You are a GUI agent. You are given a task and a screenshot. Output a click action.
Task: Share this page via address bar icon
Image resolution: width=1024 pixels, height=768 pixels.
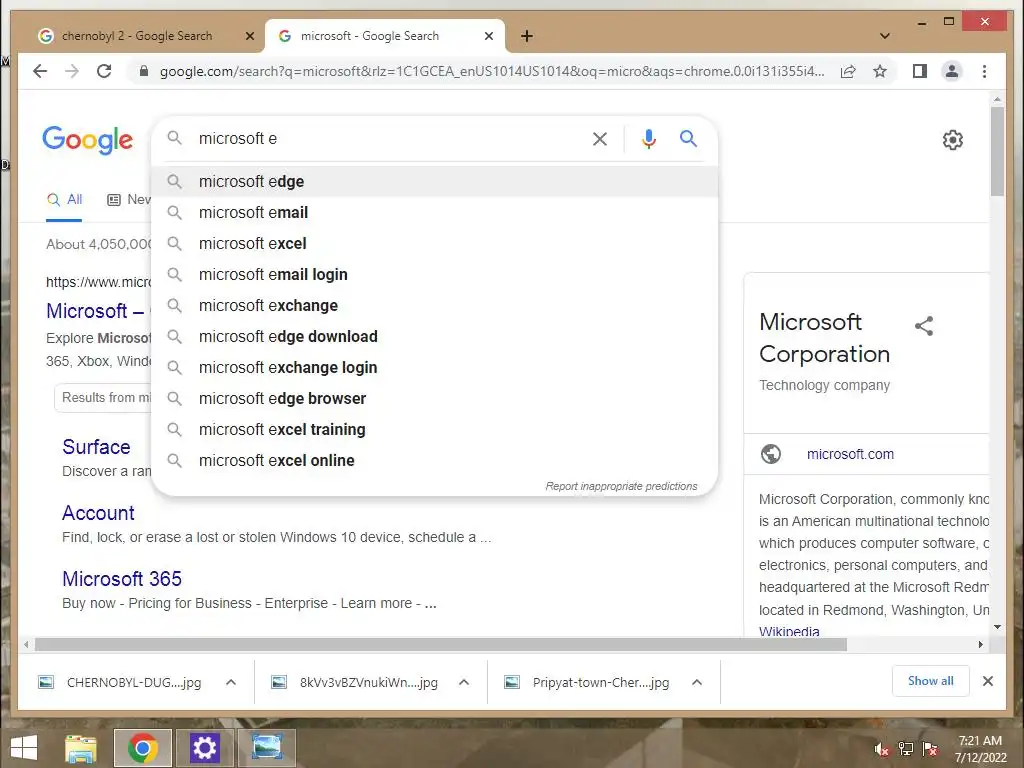(x=848, y=71)
